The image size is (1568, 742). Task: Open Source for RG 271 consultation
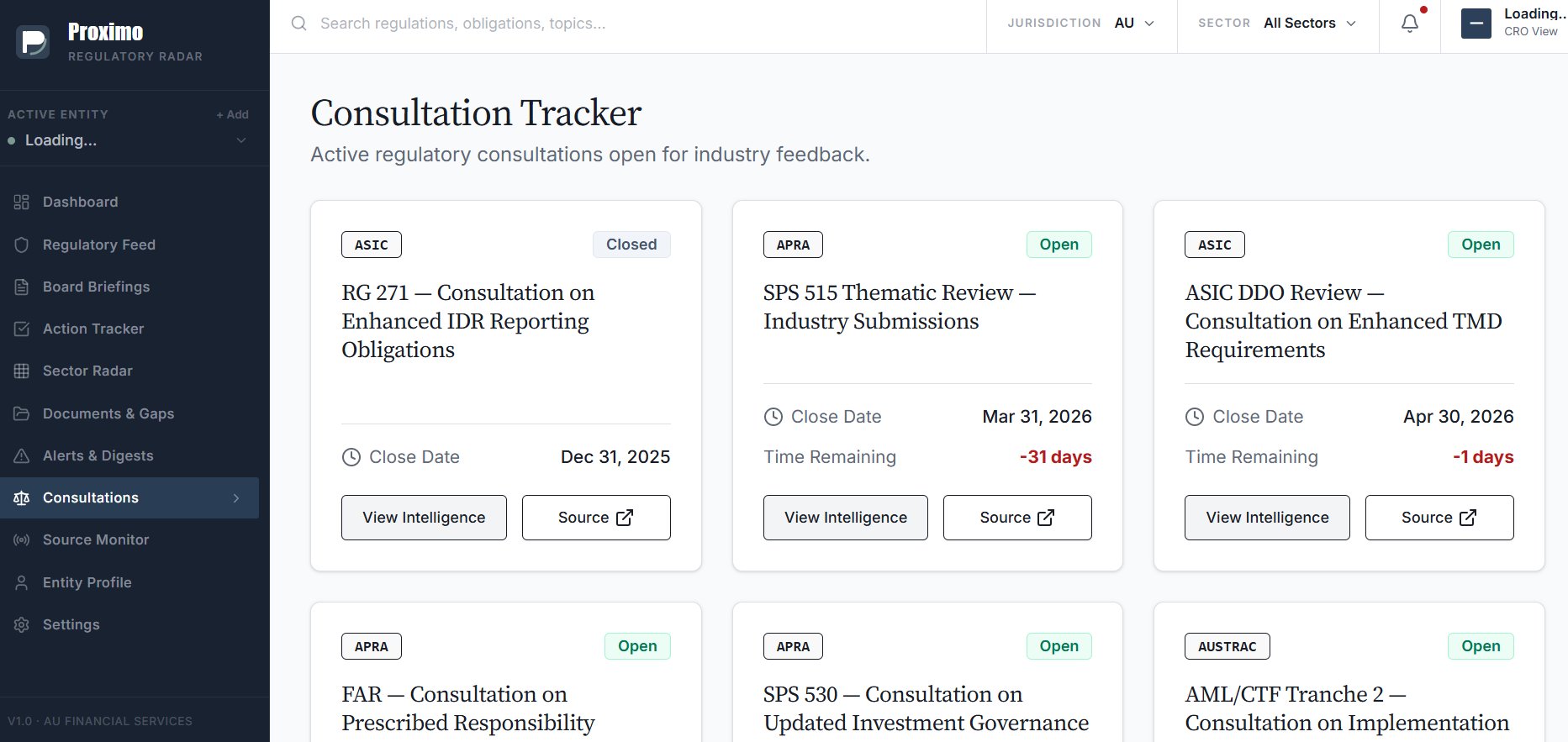pos(596,518)
